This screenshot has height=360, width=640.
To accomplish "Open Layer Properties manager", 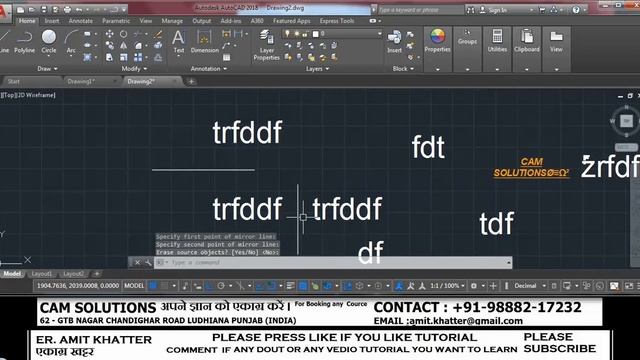I will click(x=267, y=45).
